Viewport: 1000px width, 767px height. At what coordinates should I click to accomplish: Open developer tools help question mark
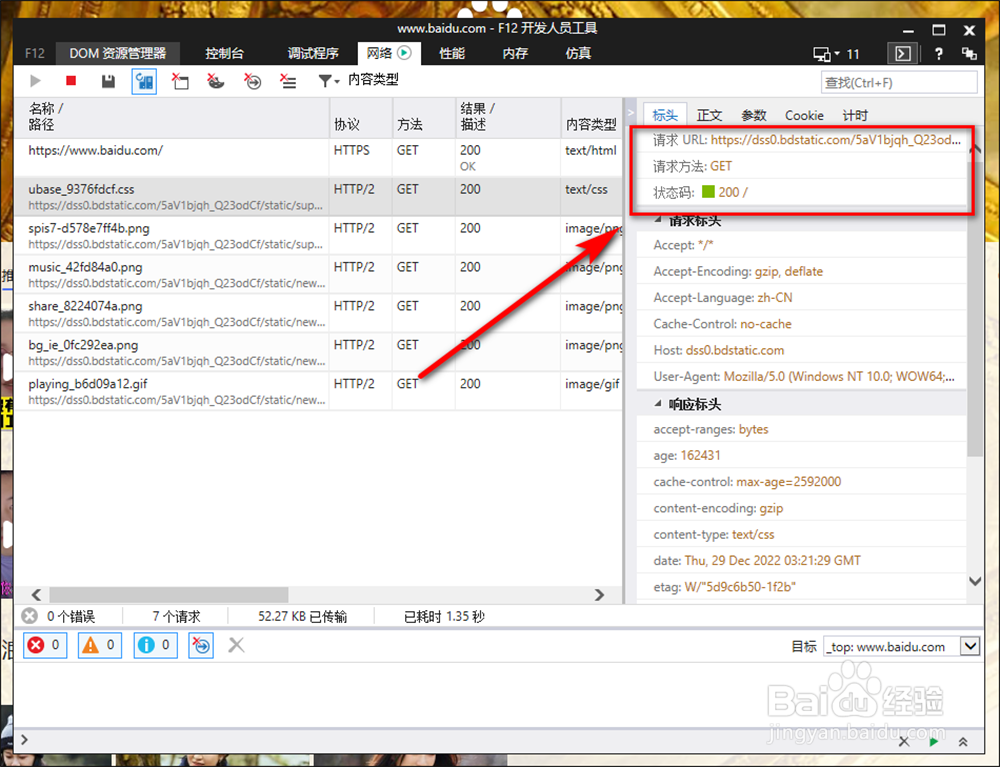click(x=938, y=54)
